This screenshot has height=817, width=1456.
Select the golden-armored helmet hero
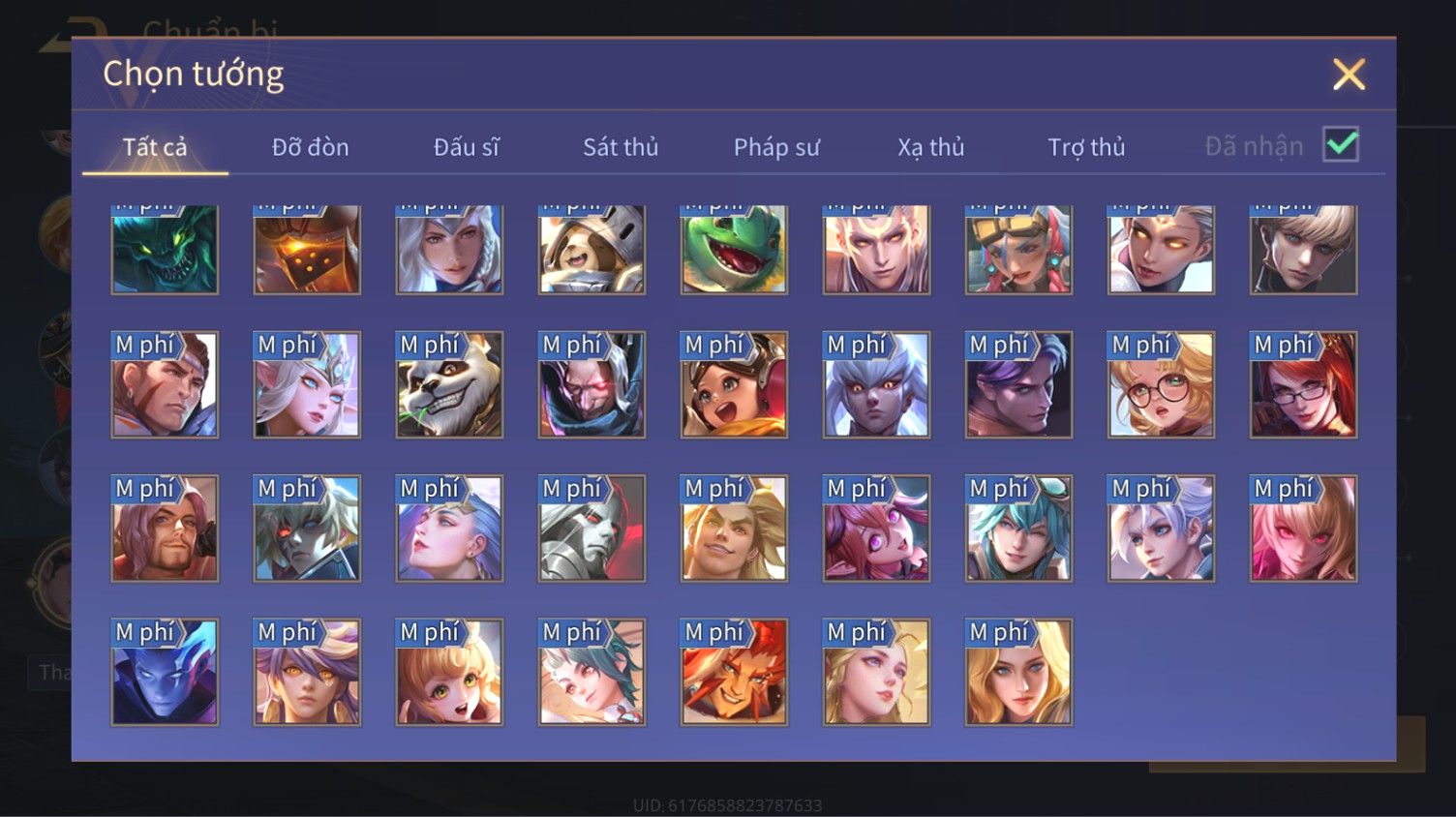[x=307, y=249]
